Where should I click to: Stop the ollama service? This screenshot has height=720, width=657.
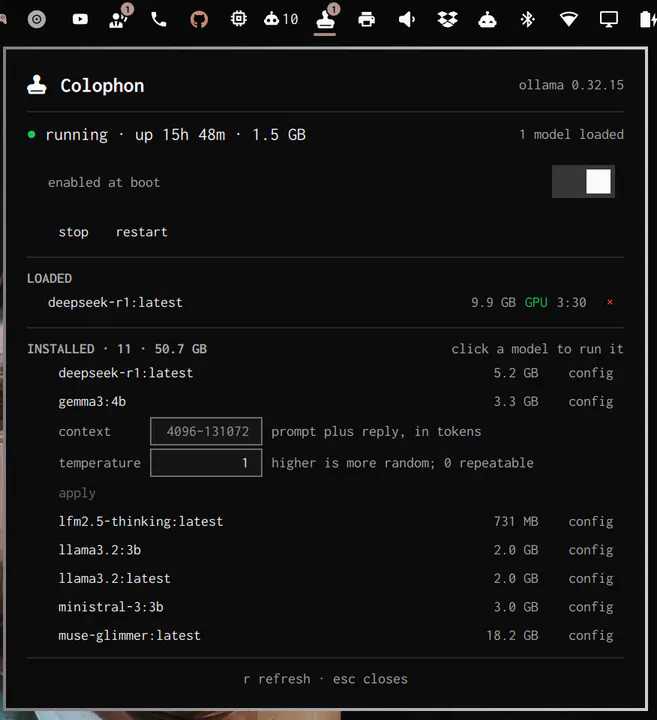click(73, 232)
